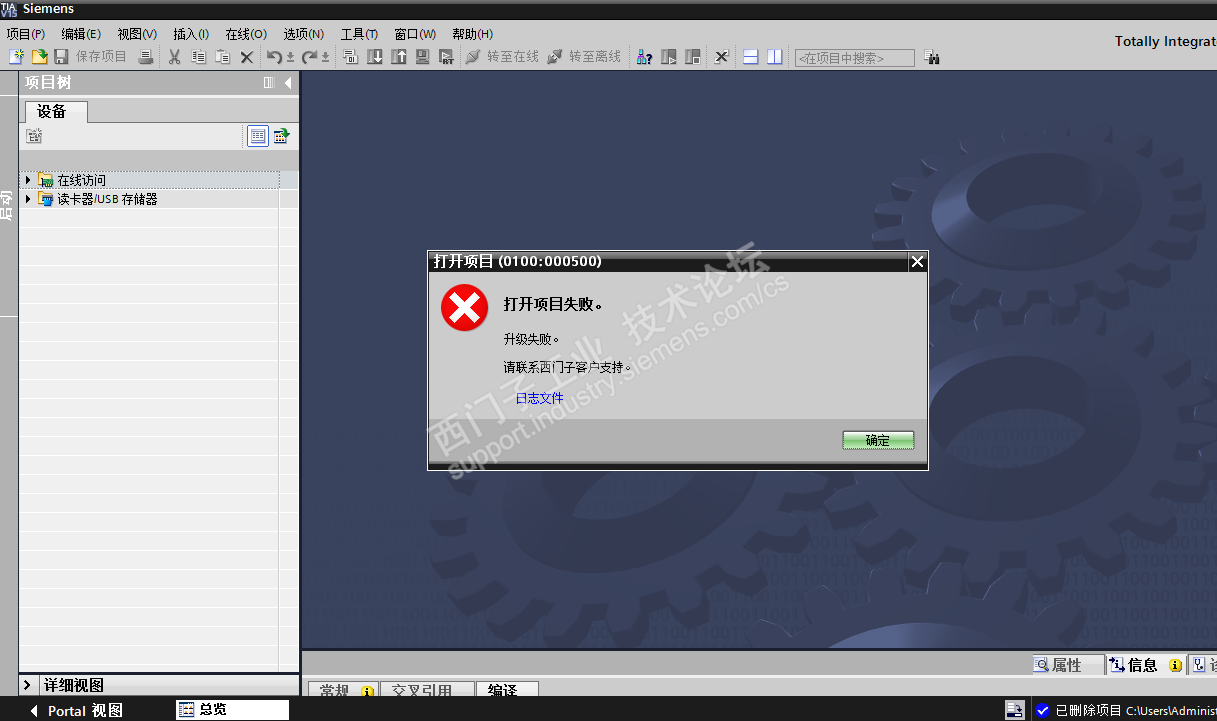Screen dimensions: 1217x721
Task: Click the accessible devices icon
Action: click(644, 57)
